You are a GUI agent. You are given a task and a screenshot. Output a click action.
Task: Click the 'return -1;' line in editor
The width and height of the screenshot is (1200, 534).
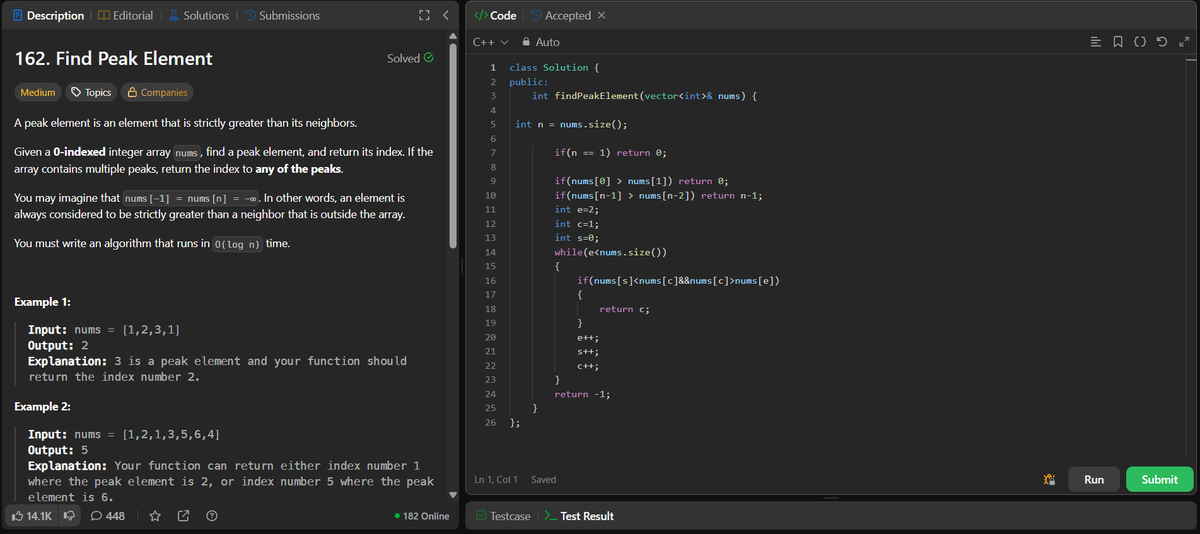pyautogui.click(x=582, y=394)
